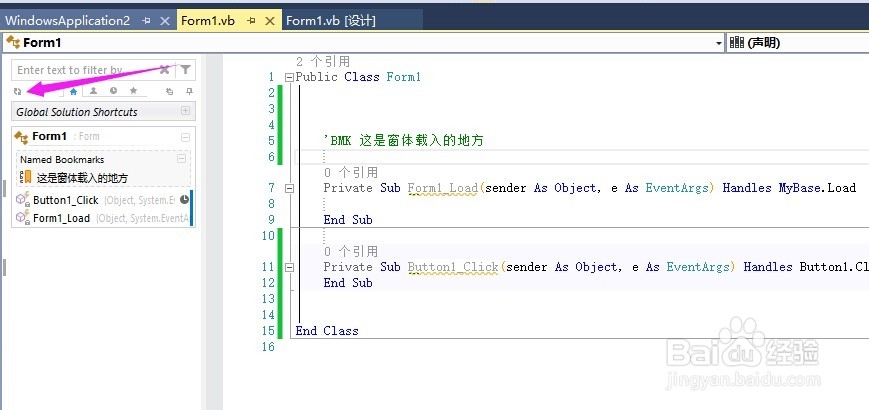
Task: Select the home view tab icon
Action: pos(73,91)
